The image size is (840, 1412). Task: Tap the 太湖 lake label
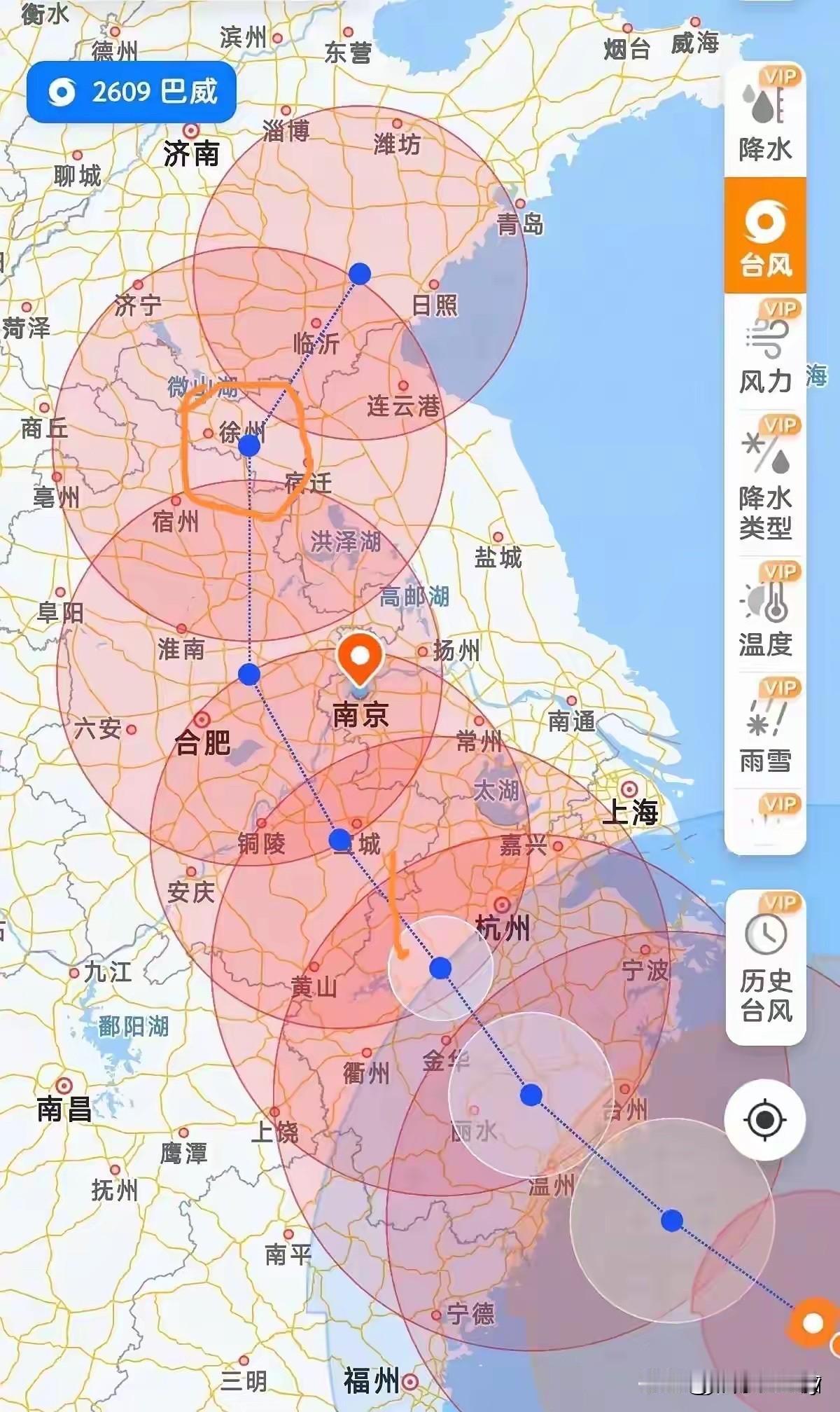(496, 791)
